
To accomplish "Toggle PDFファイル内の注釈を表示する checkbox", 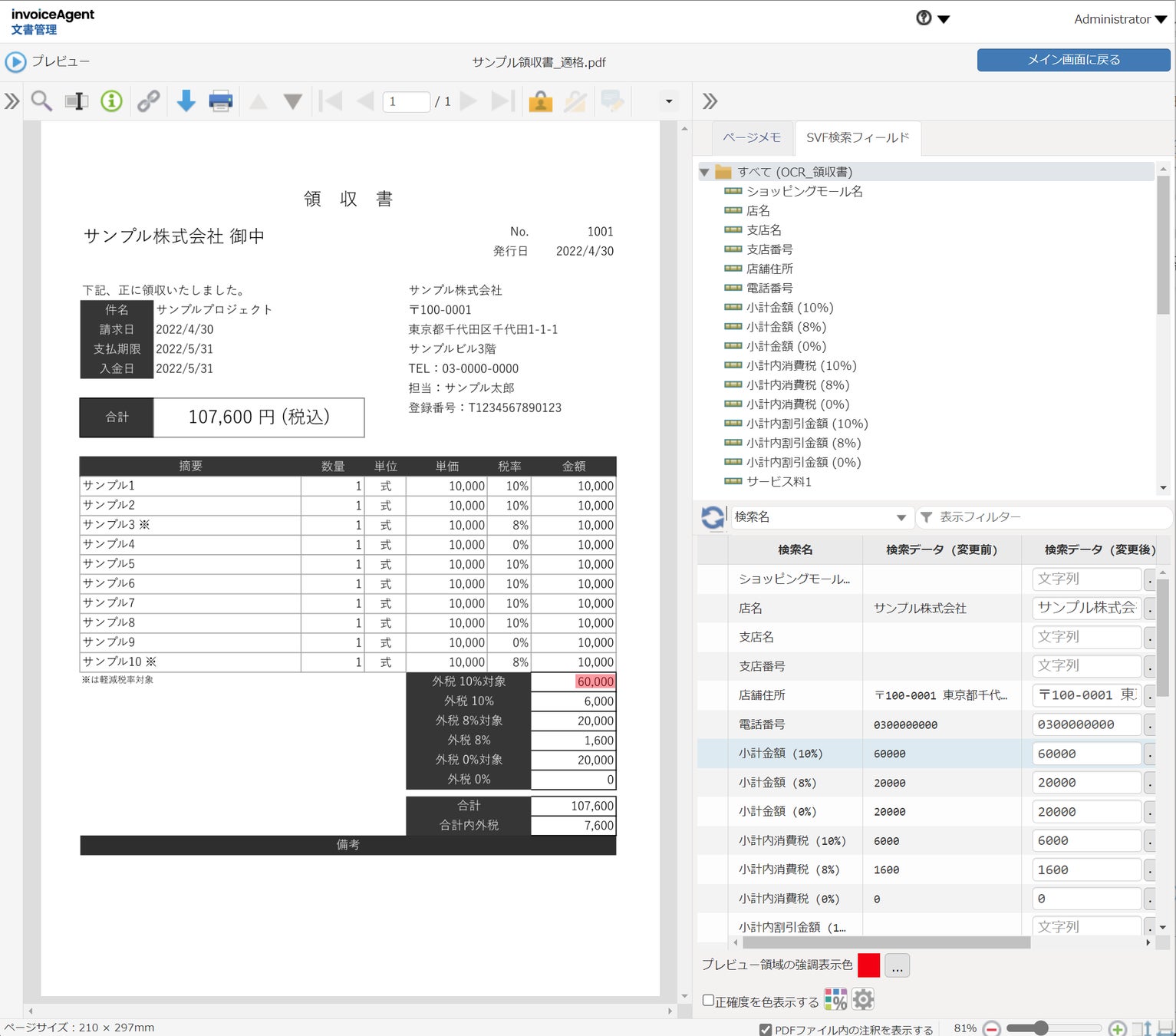I will tap(766, 1030).
